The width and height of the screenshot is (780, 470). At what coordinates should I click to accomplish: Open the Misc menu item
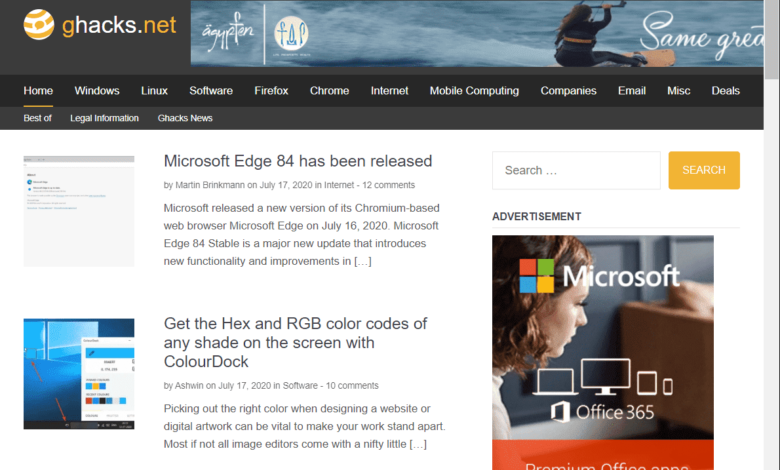pyautogui.click(x=679, y=91)
